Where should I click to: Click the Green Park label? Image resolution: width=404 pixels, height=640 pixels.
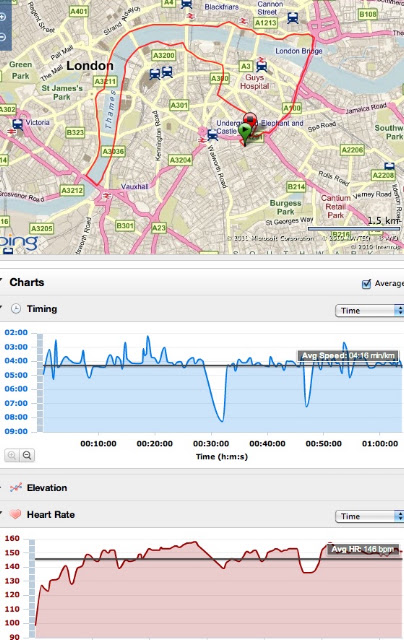20,70
